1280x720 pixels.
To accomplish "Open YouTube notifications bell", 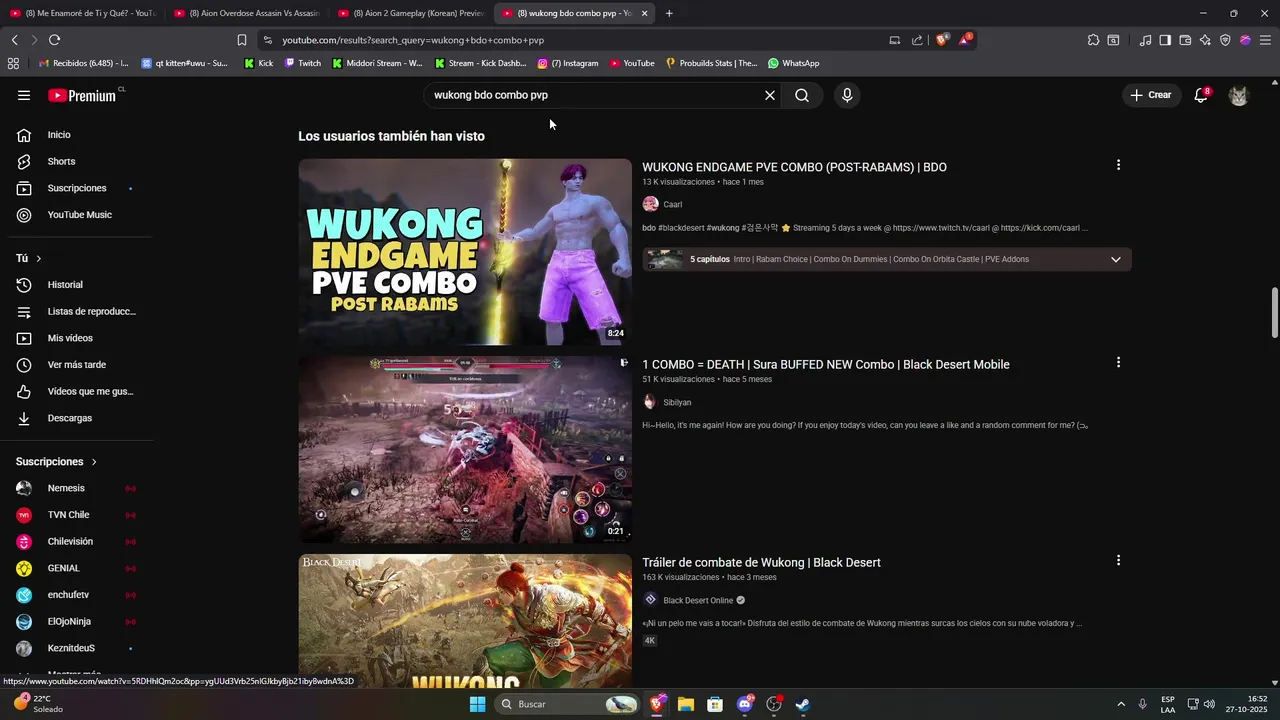I will point(1202,95).
